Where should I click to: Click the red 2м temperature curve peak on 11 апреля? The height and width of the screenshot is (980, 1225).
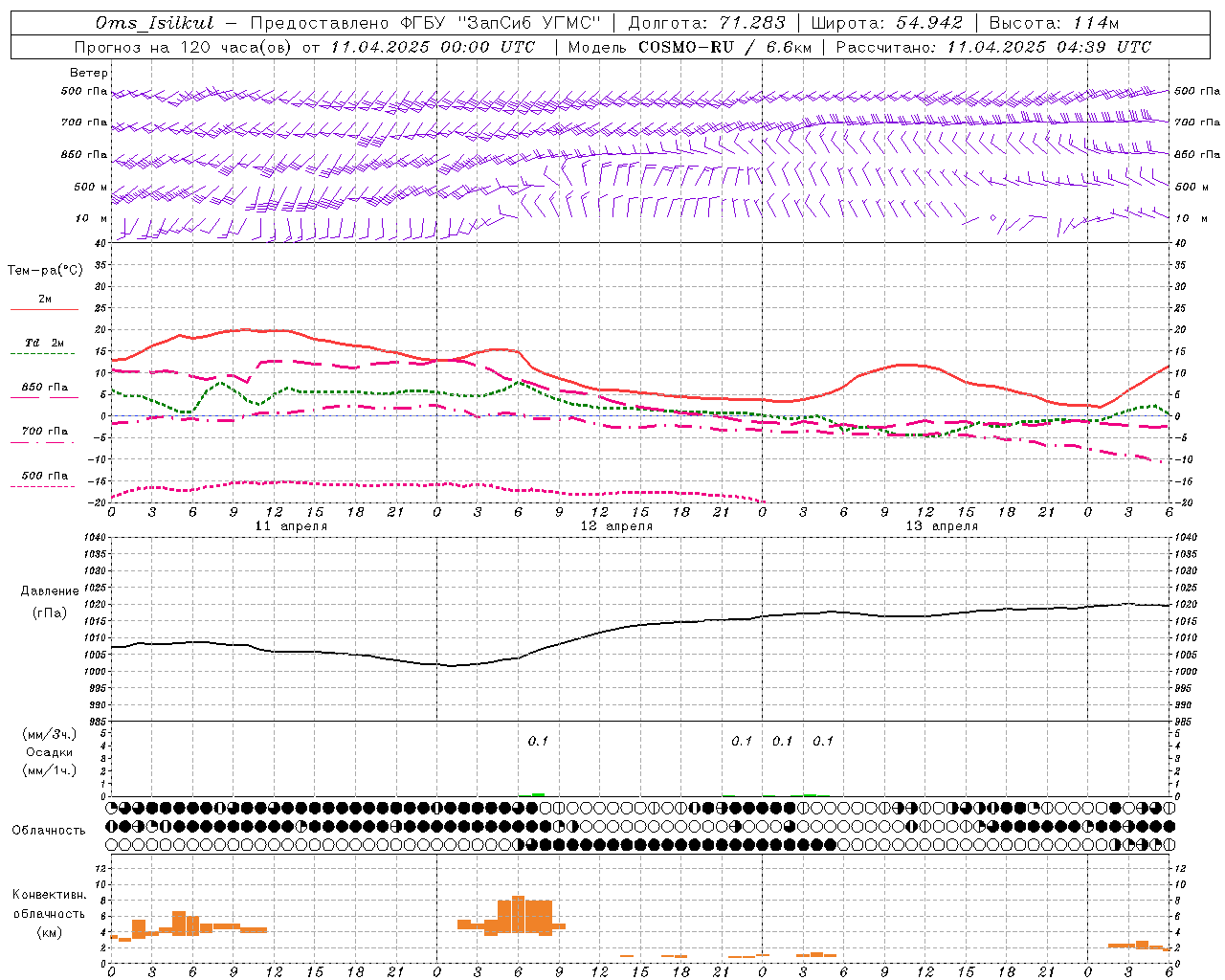click(x=245, y=329)
